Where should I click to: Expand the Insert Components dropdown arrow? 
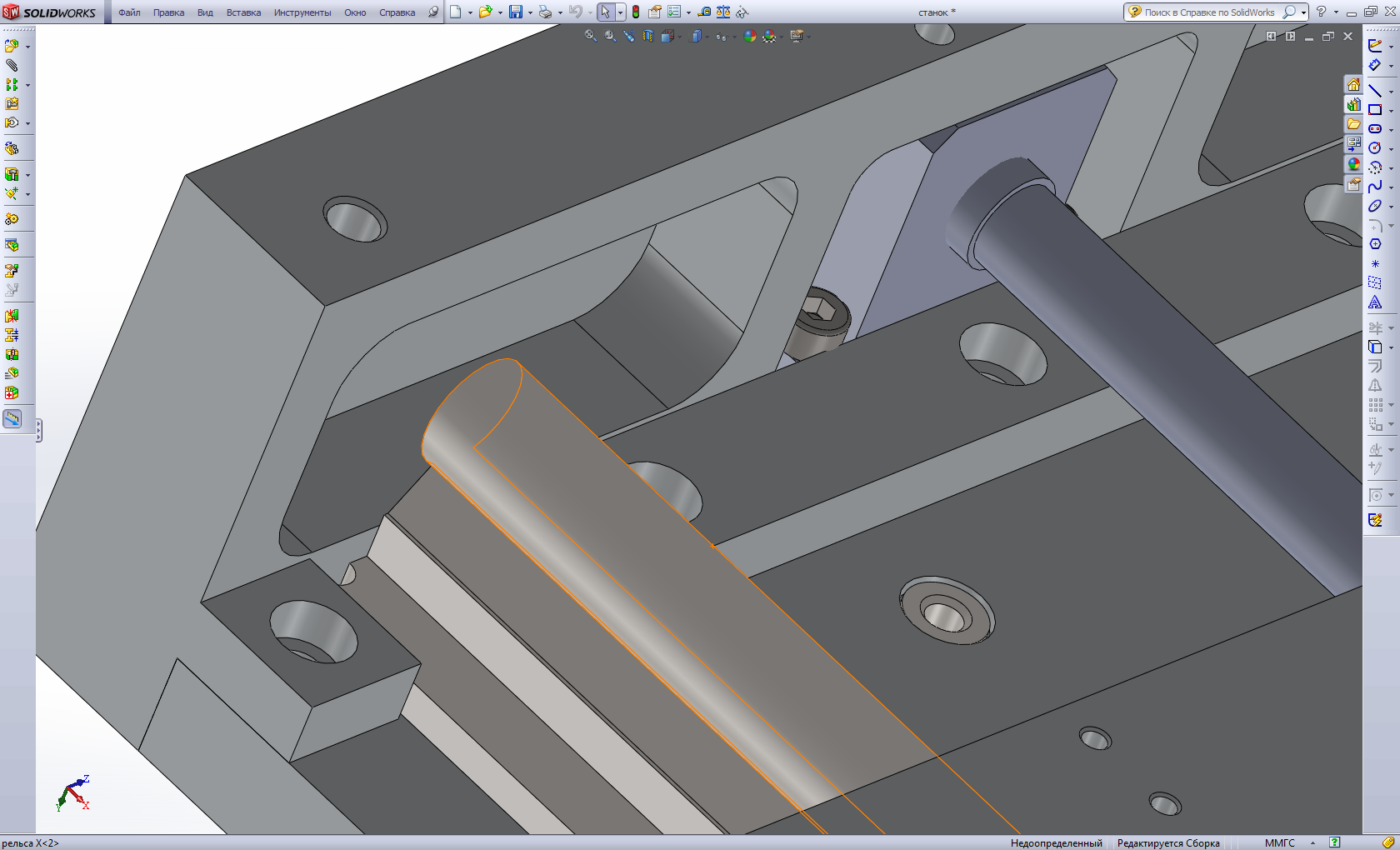click(27, 47)
